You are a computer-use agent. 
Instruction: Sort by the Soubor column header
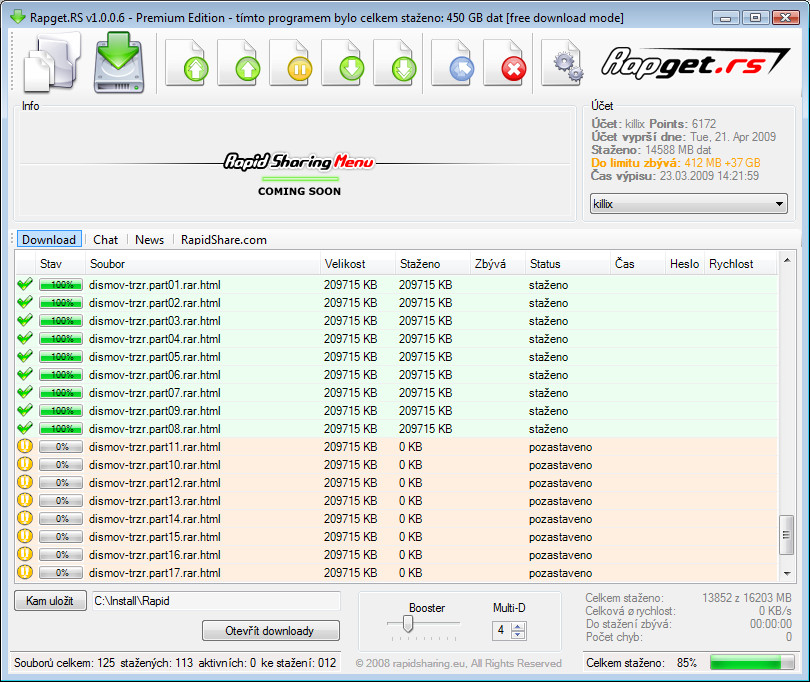point(202,264)
